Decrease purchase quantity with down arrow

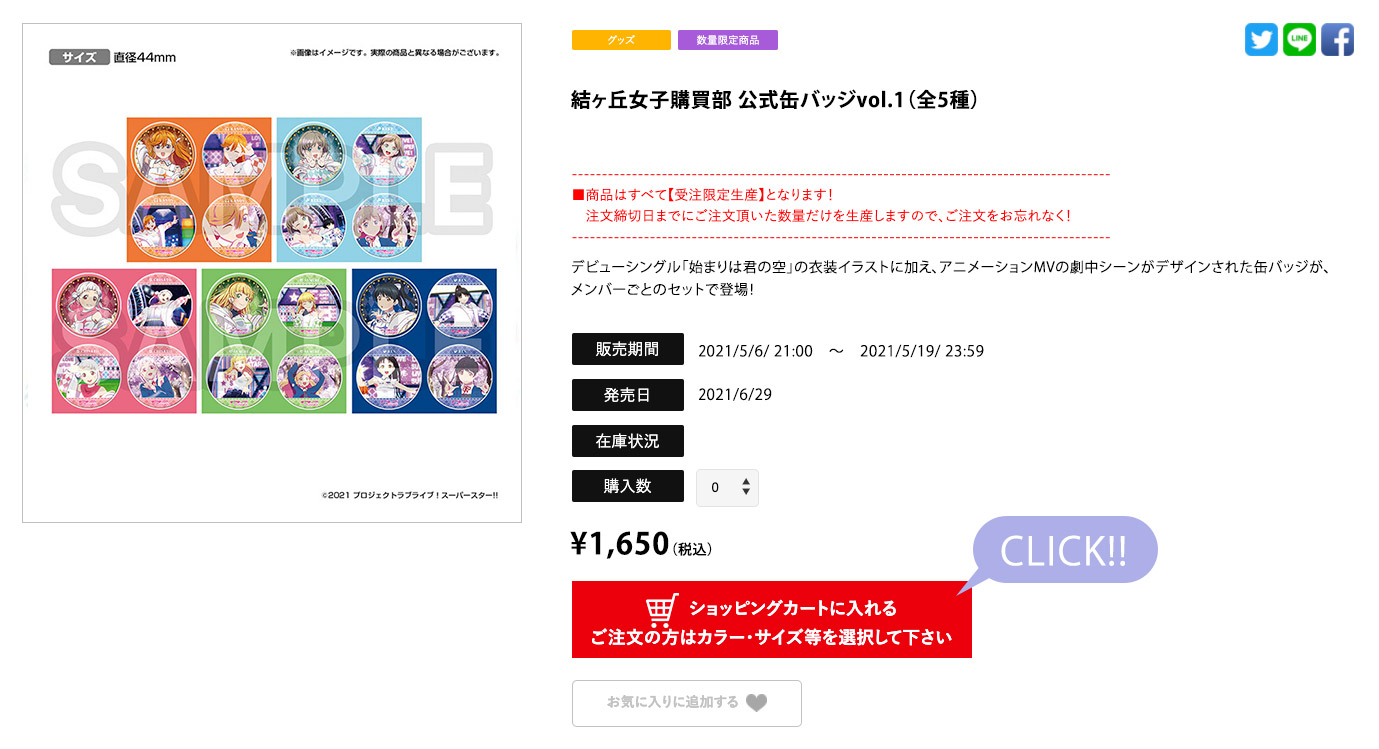746,493
